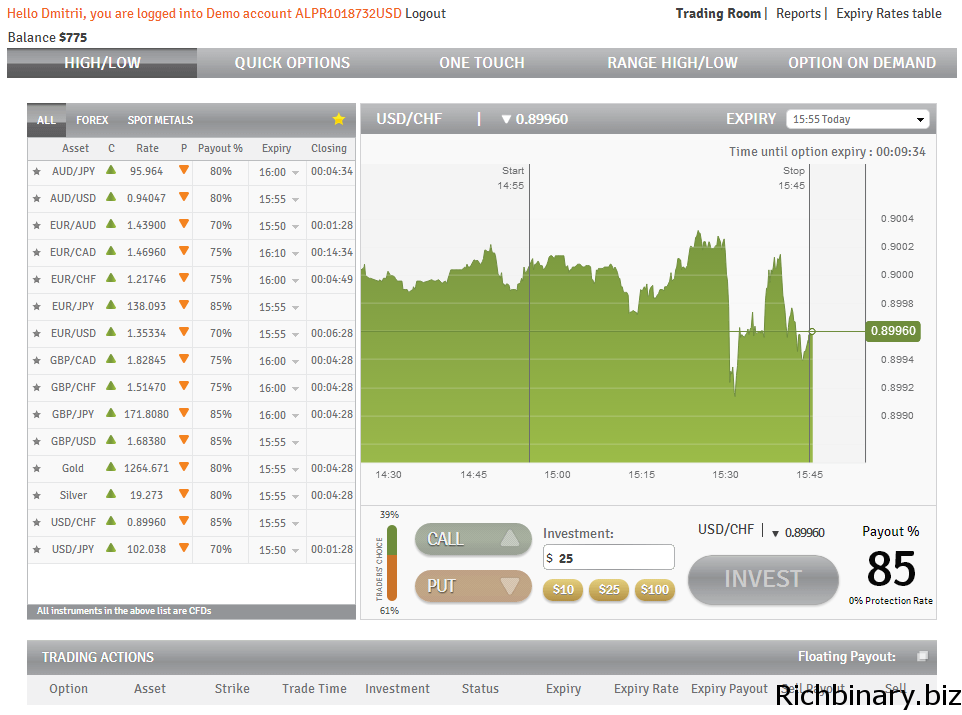Click the green call arrow for USD/CHF row

tap(111, 521)
